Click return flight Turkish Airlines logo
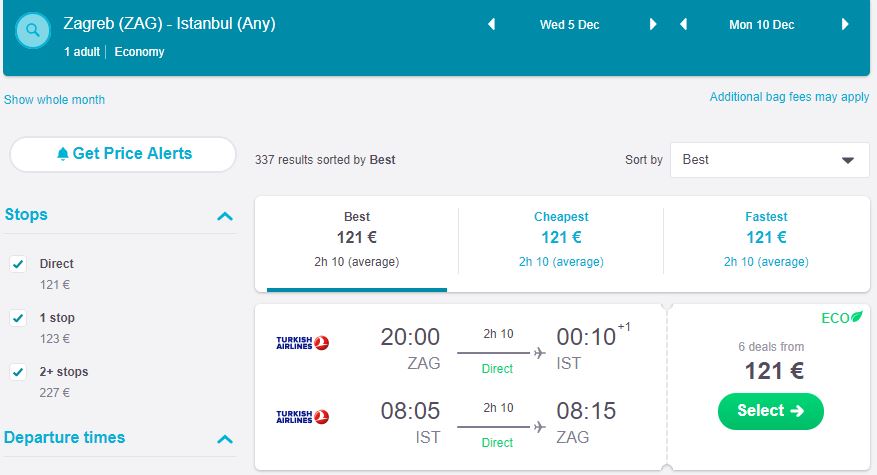 click(x=303, y=416)
